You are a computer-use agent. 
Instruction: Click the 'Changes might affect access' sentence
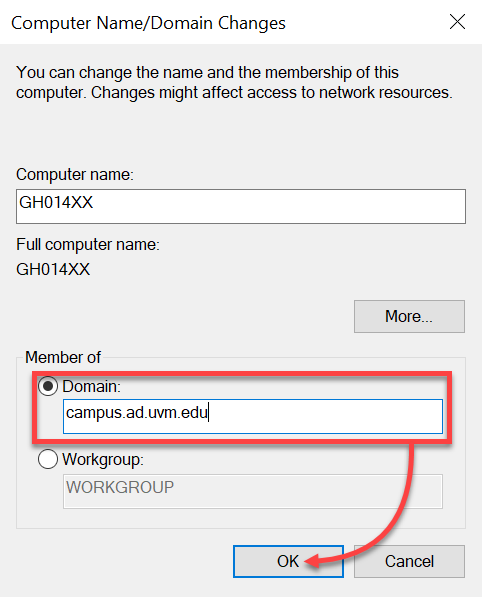(272, 93)
